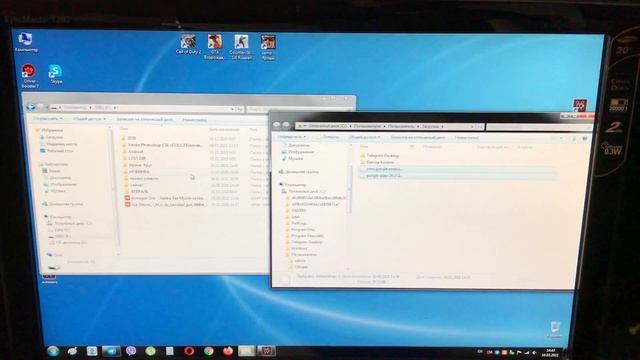Select Изображения in Загрузки window sidebar
This screenshot has width=640, height=360.
tap(298, 152)
